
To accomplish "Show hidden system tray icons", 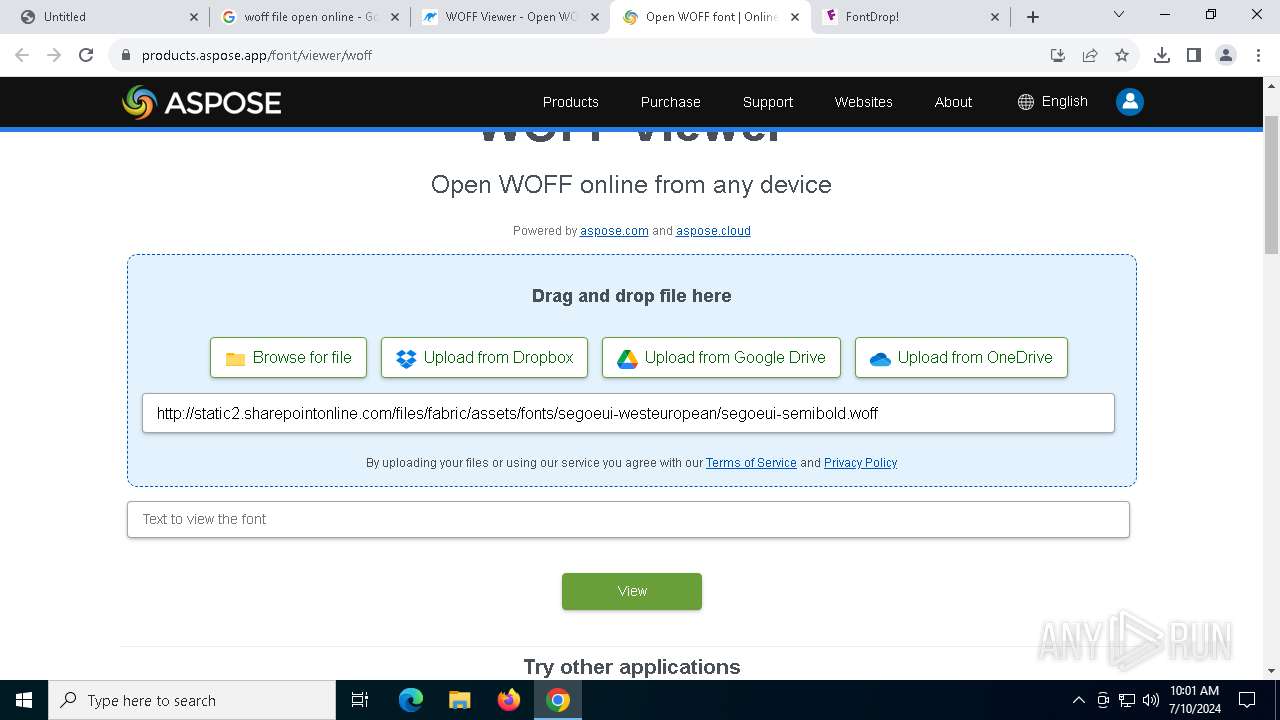I will [x=1078, y=700].
